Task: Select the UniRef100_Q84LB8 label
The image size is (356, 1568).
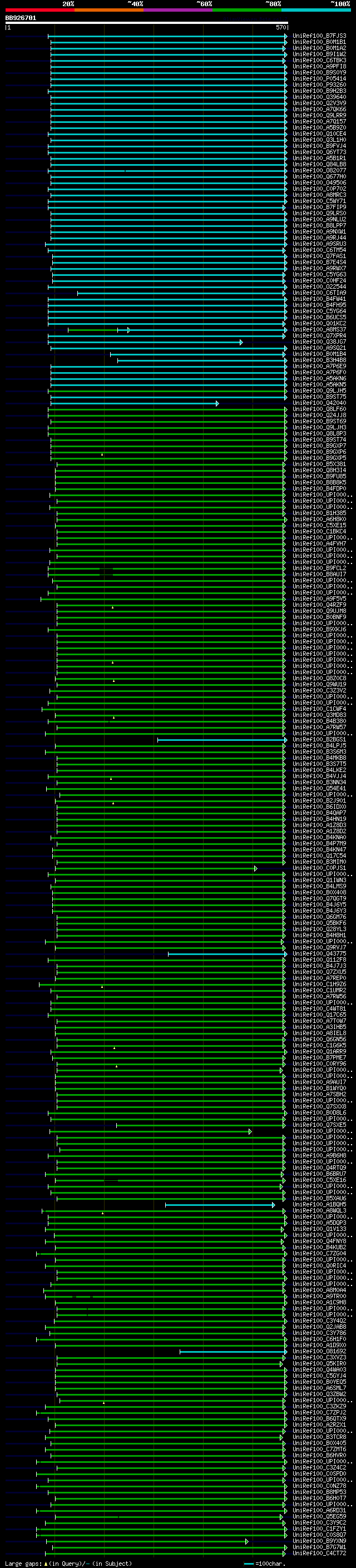Action: click(319, 165)
